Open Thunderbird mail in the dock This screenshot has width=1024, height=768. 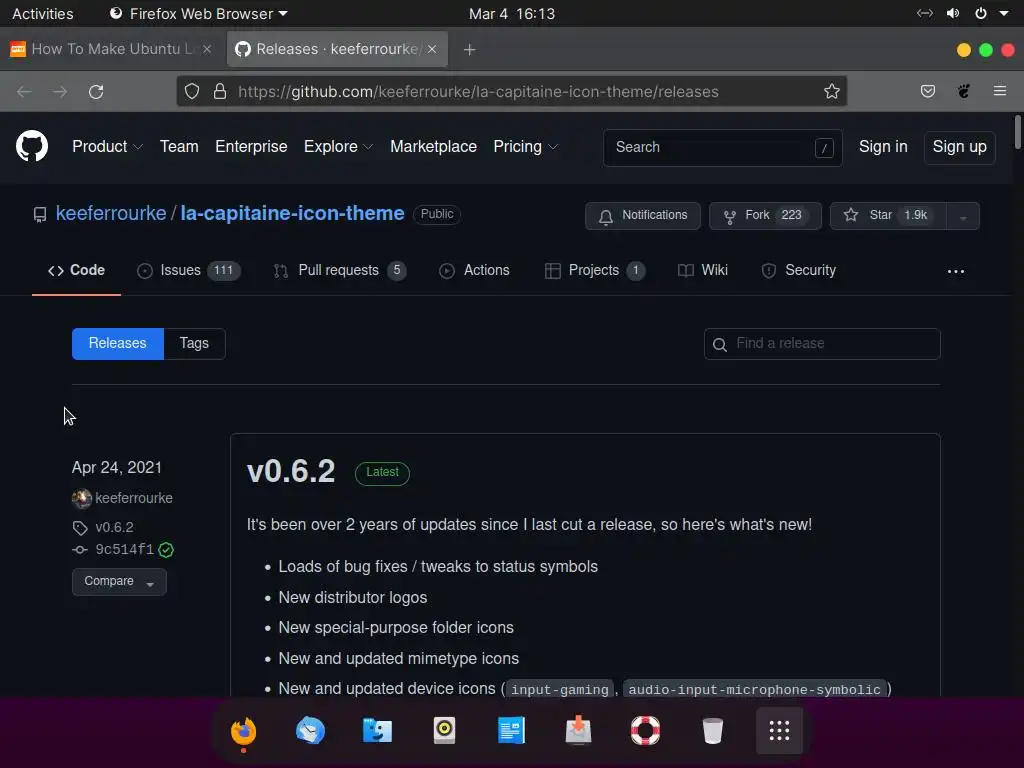[310, 731]
